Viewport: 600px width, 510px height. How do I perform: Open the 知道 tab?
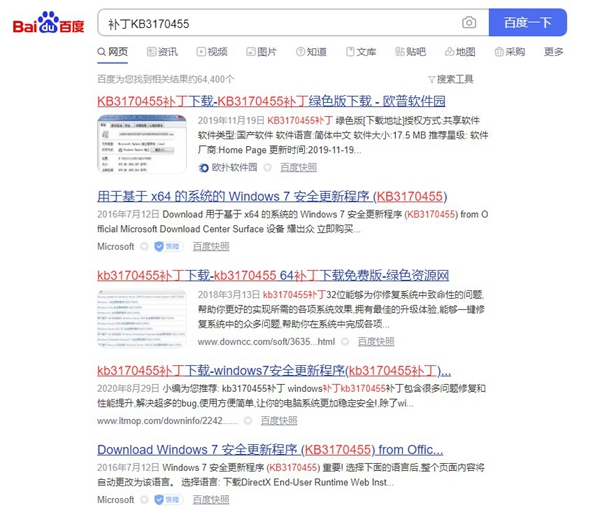click(311, 52)
